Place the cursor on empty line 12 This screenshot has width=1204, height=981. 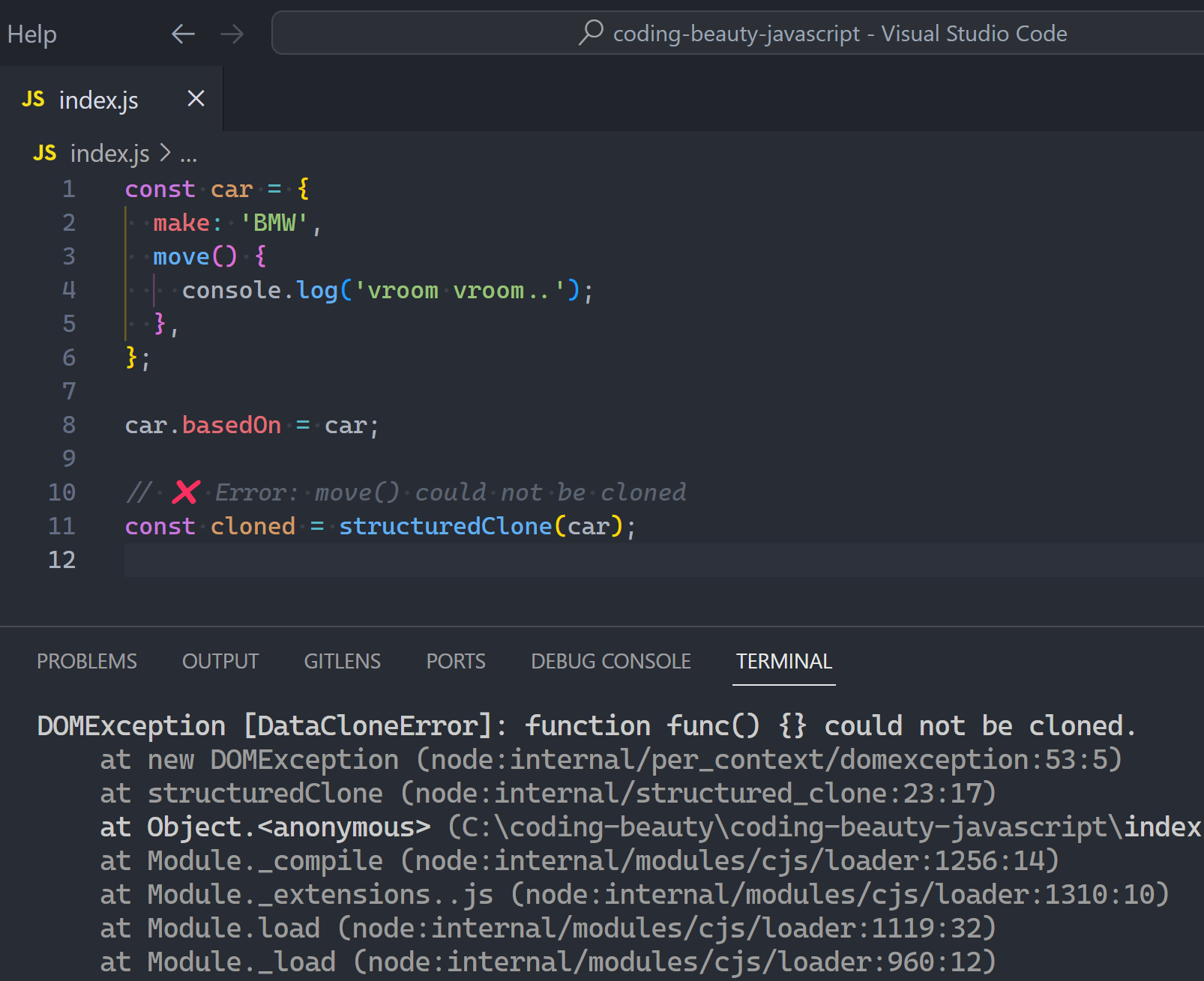click(x=663, y=560)
